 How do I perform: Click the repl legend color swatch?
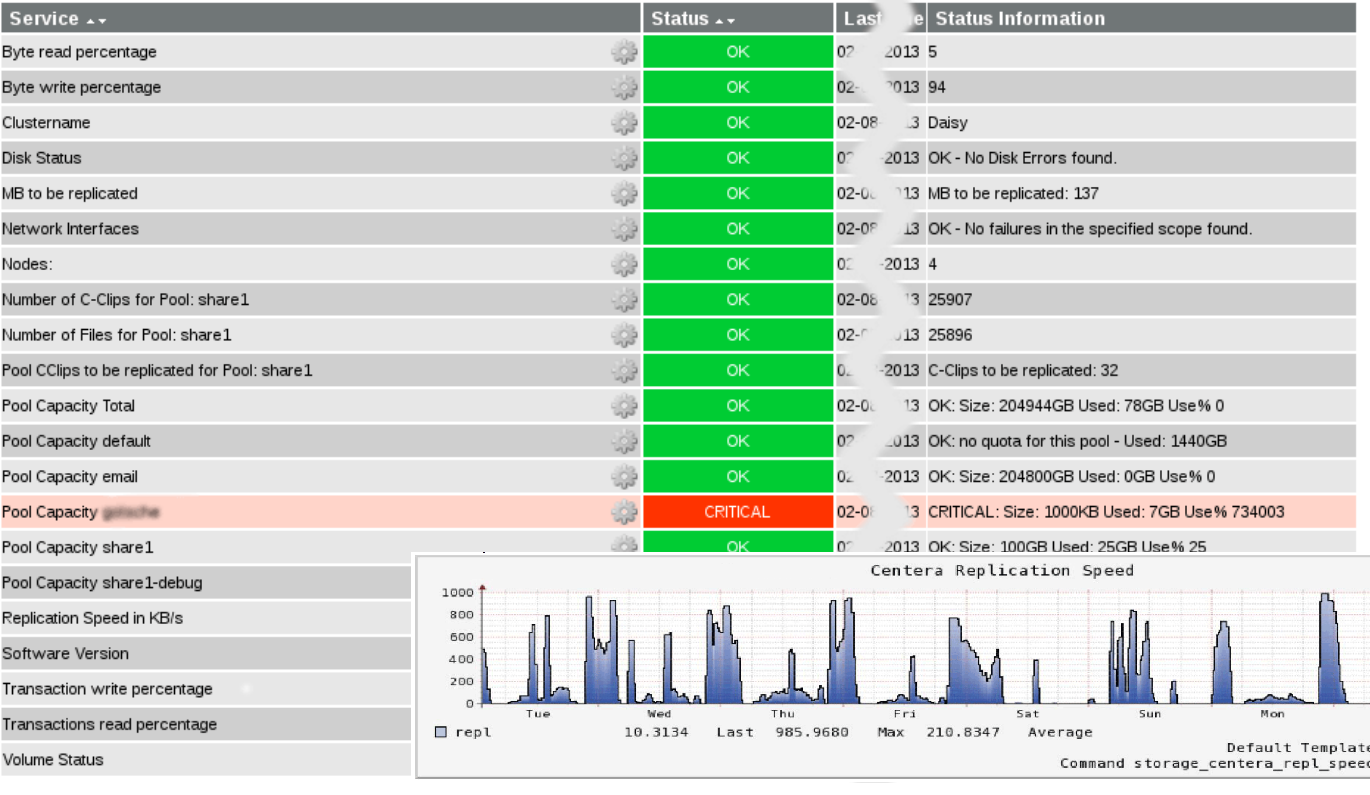coord(441,733)
